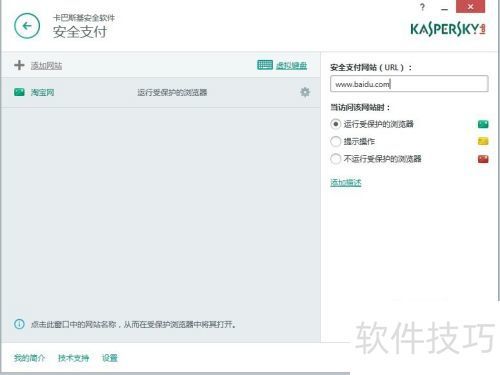
Task: Open the 添加描述 link
Action: [x=346, y=182]
